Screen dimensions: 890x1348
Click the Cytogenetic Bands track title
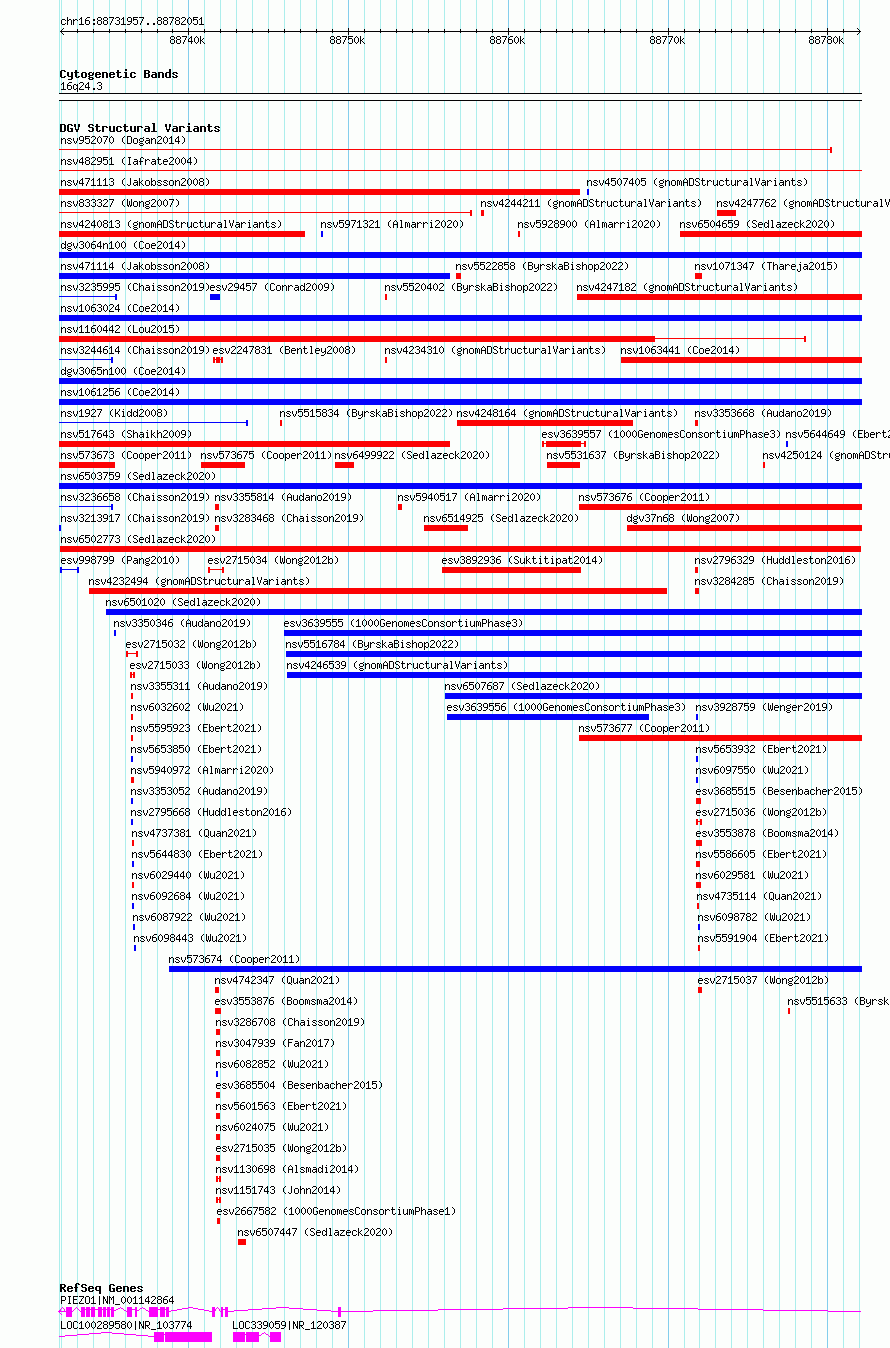(x=119, y=74)
